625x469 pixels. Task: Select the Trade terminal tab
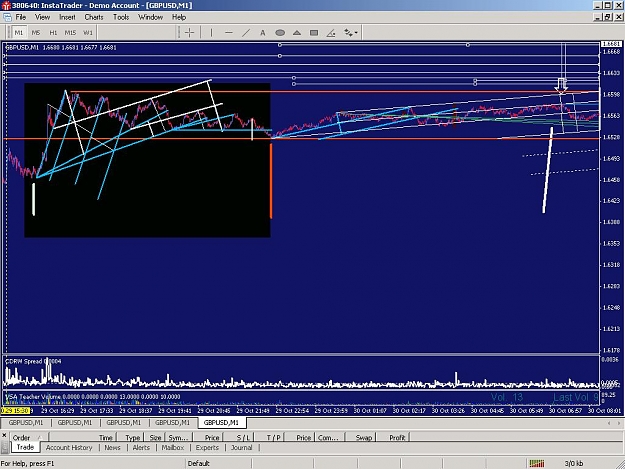(25, 447)
